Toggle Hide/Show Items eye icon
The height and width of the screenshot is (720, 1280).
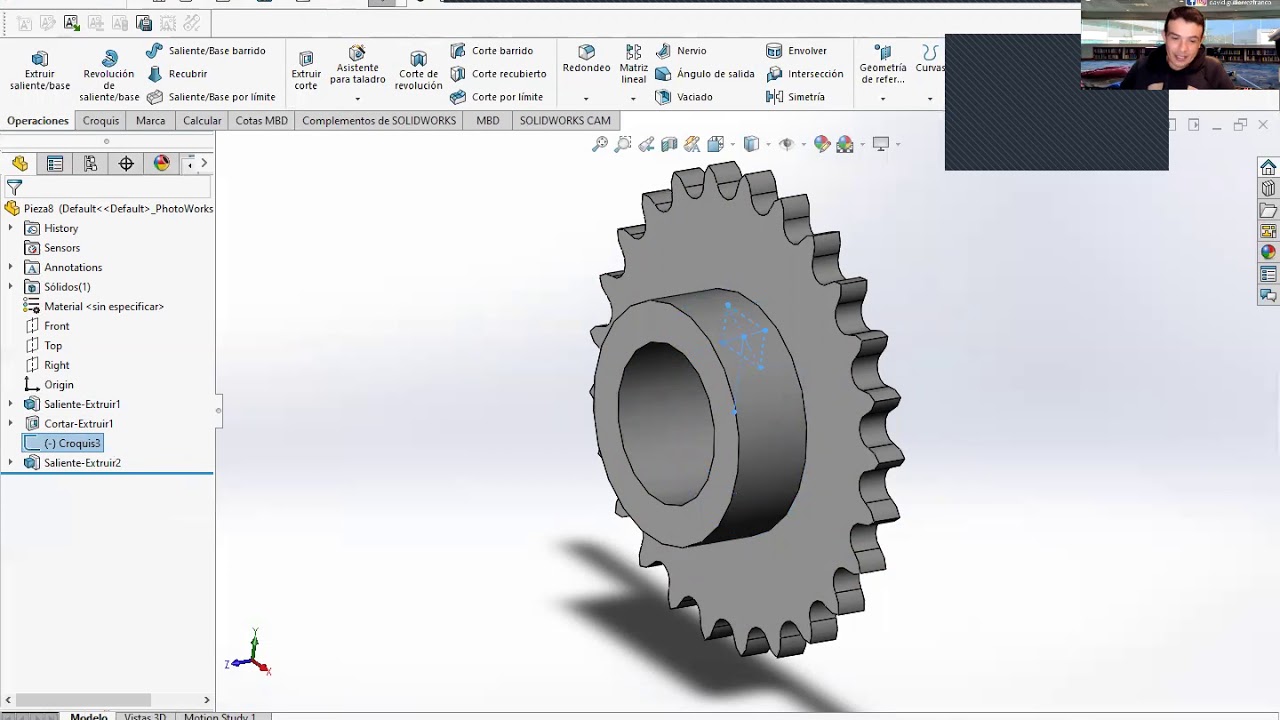pos(787,144)
